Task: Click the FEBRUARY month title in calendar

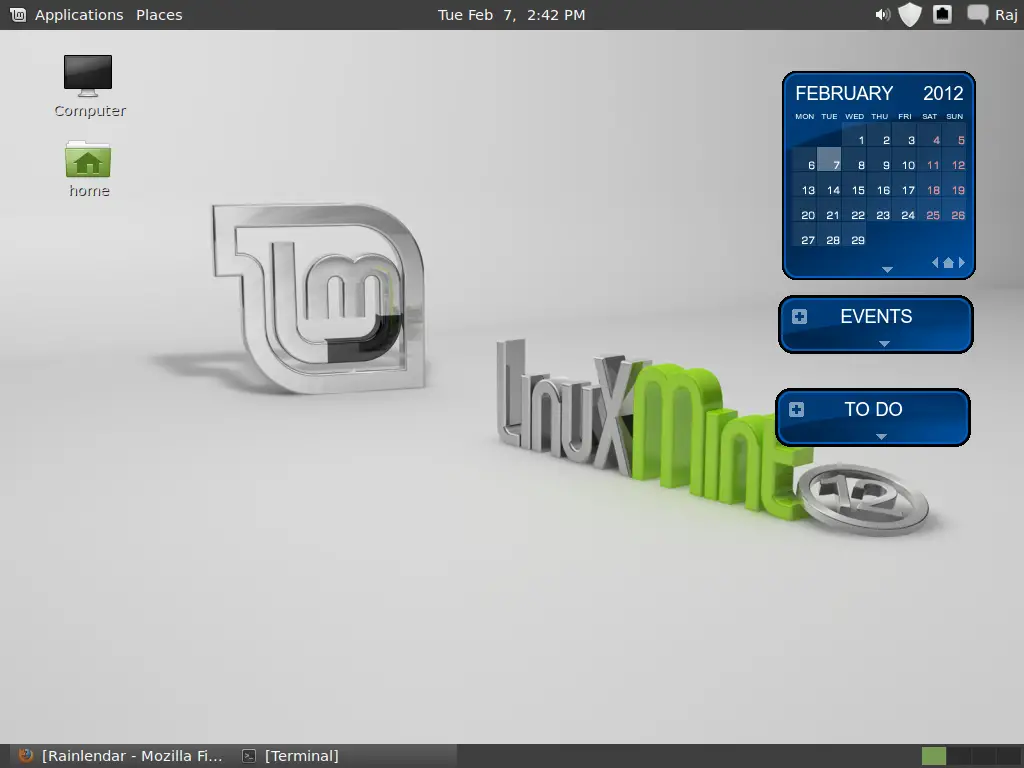Action: pos(844,93)
